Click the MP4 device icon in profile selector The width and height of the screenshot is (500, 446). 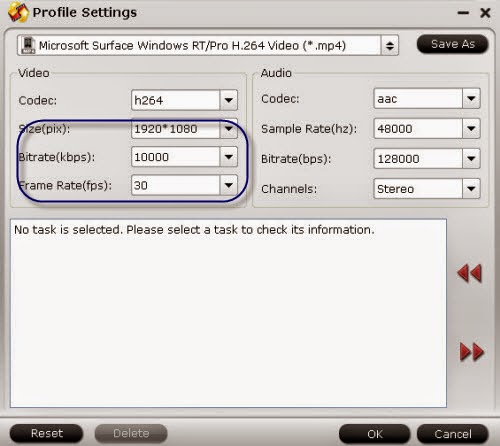pyautogui.click(x=28, y=45)
